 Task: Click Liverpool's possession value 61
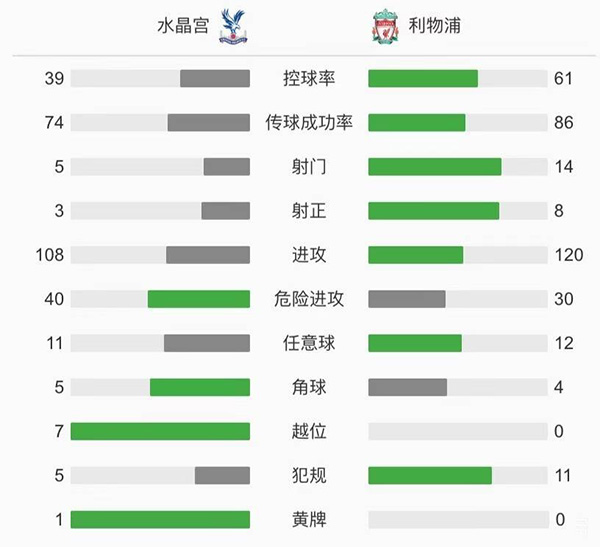click(563, 79)
